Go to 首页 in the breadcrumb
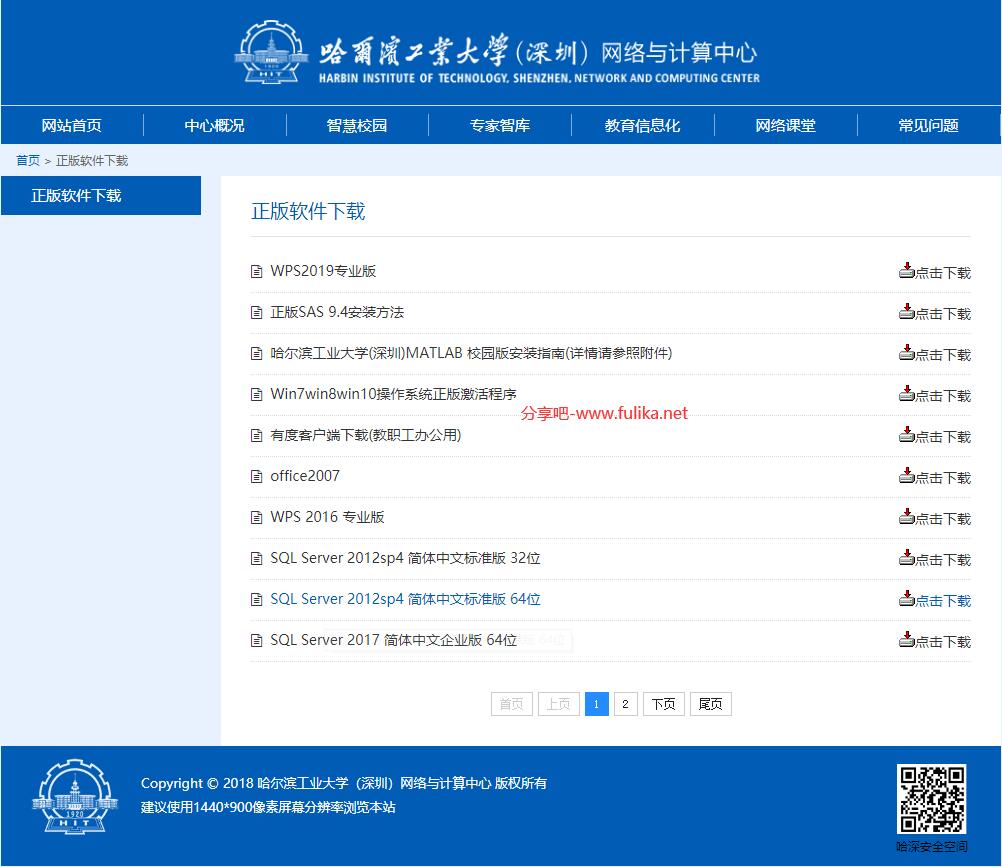Screen dimensions: 1002x867 coord(27,160)
